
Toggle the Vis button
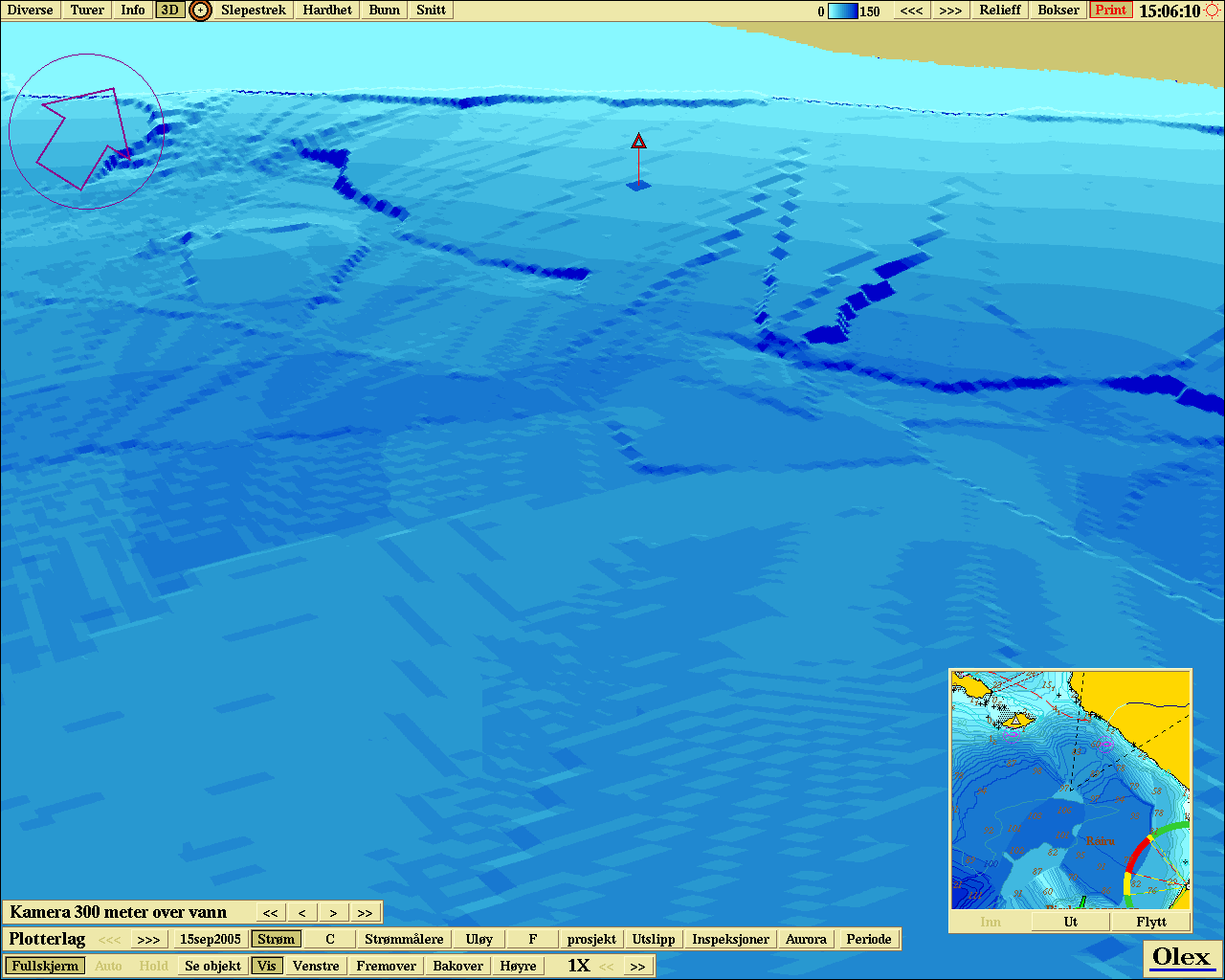tap(267, 966)
